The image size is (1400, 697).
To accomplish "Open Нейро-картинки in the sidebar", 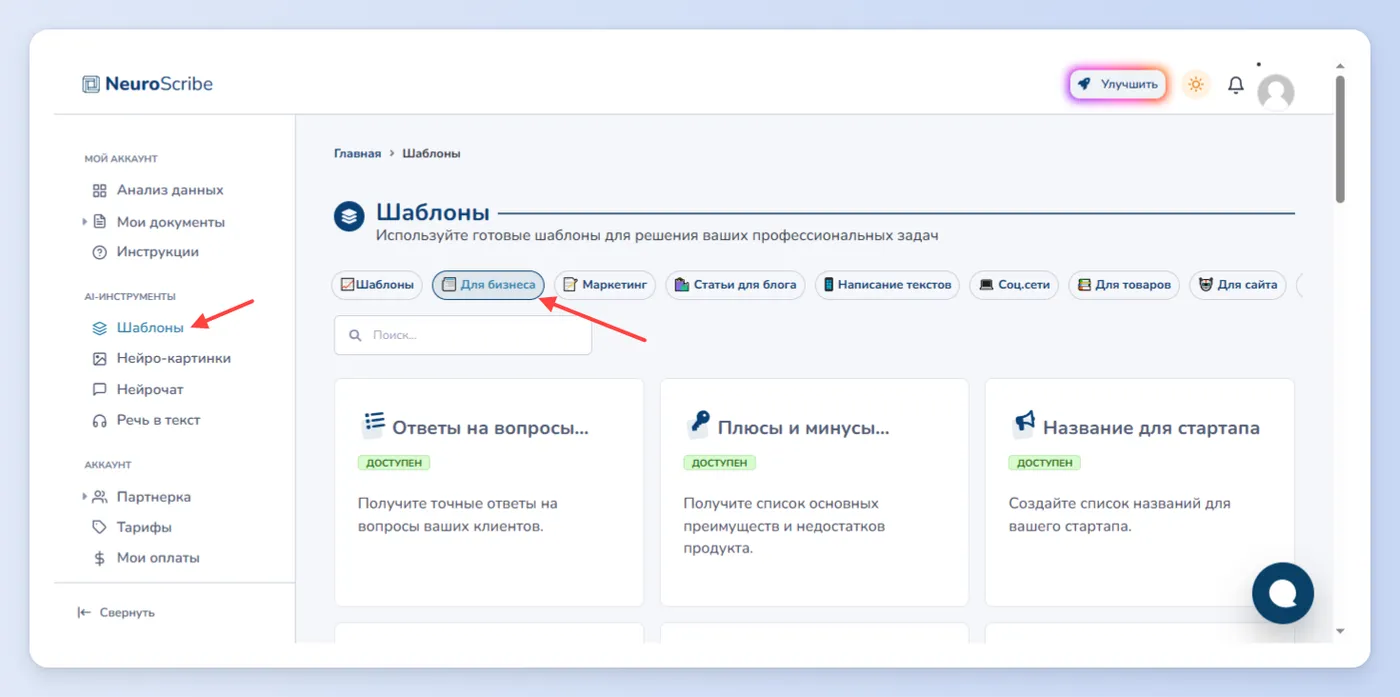I will point(161,358).
